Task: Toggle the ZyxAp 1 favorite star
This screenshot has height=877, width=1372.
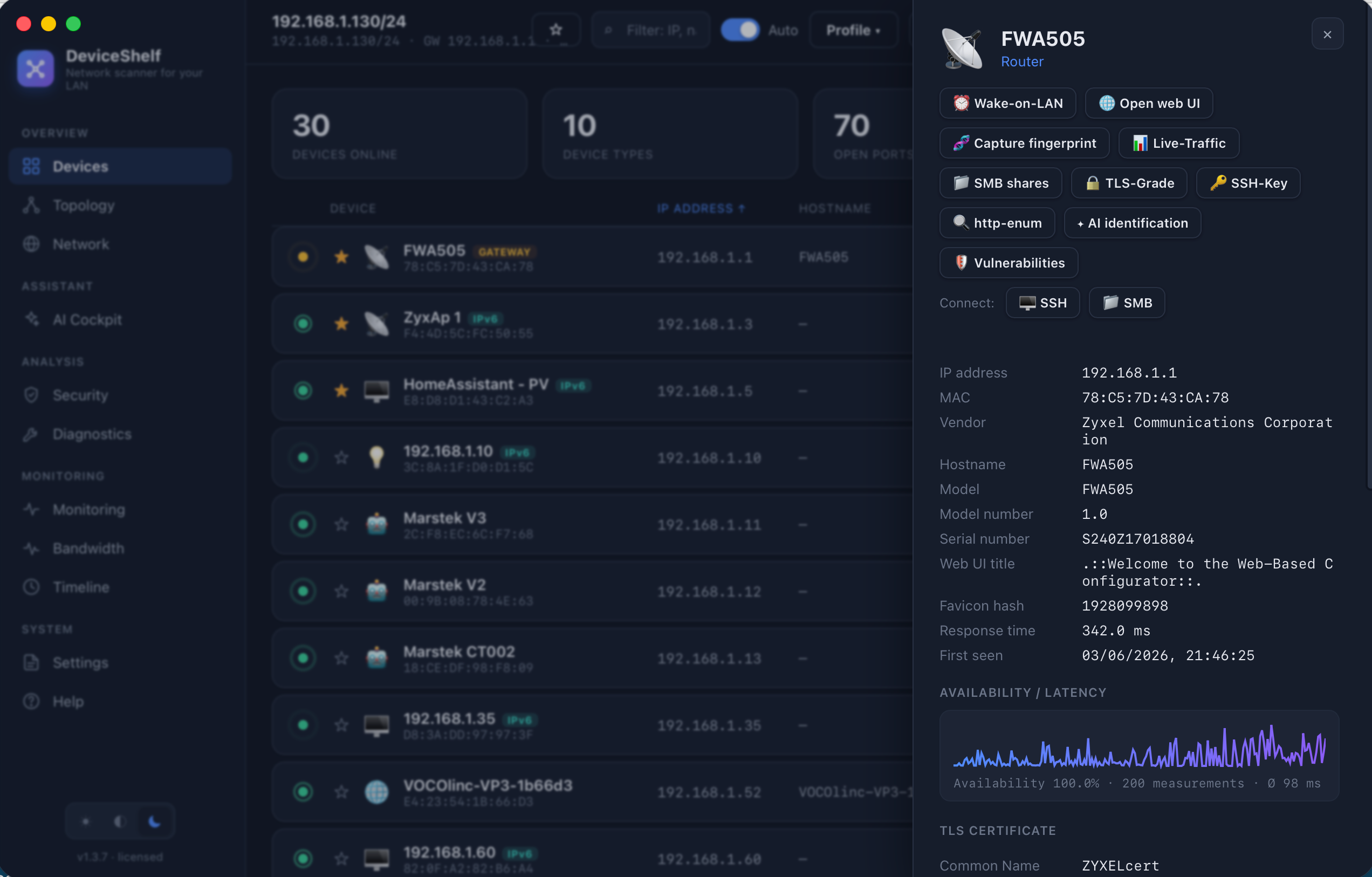Action: point(341,324)
